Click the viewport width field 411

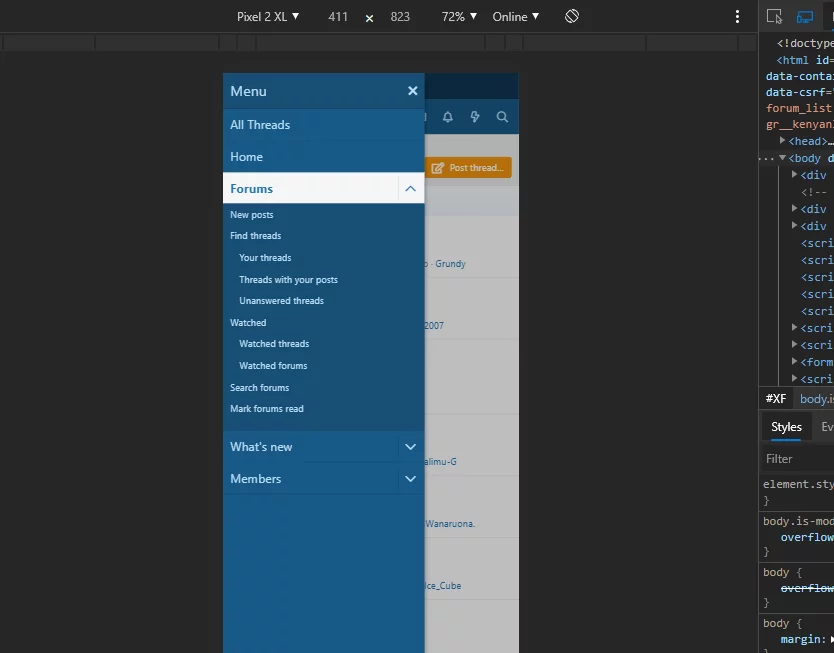(338, 17)
